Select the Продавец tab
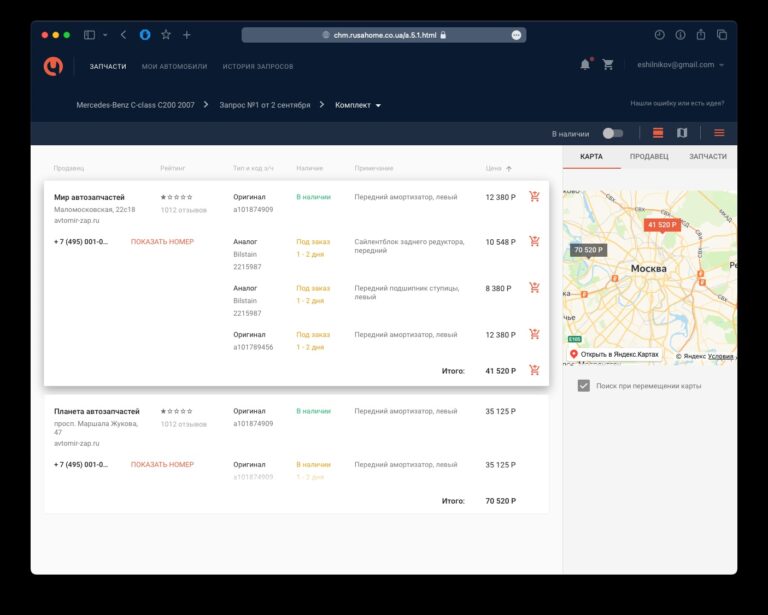This screenshot has height=615, width=768. pos(649,157)
